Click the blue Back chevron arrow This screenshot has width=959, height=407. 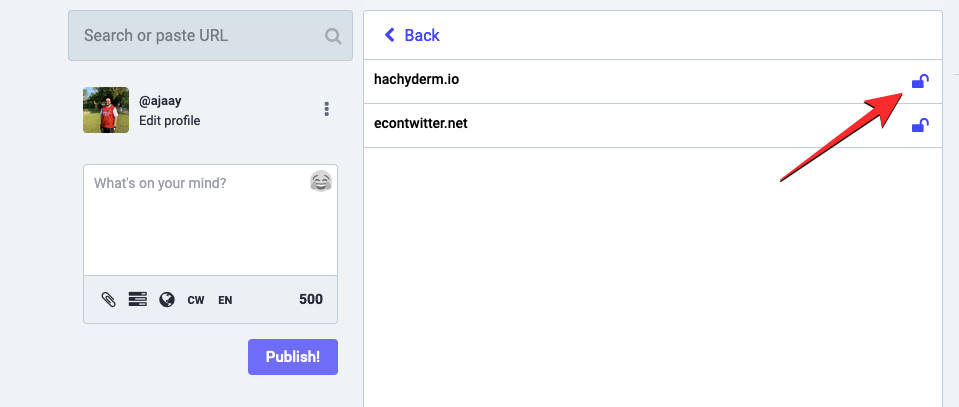(x=389, y=35)
